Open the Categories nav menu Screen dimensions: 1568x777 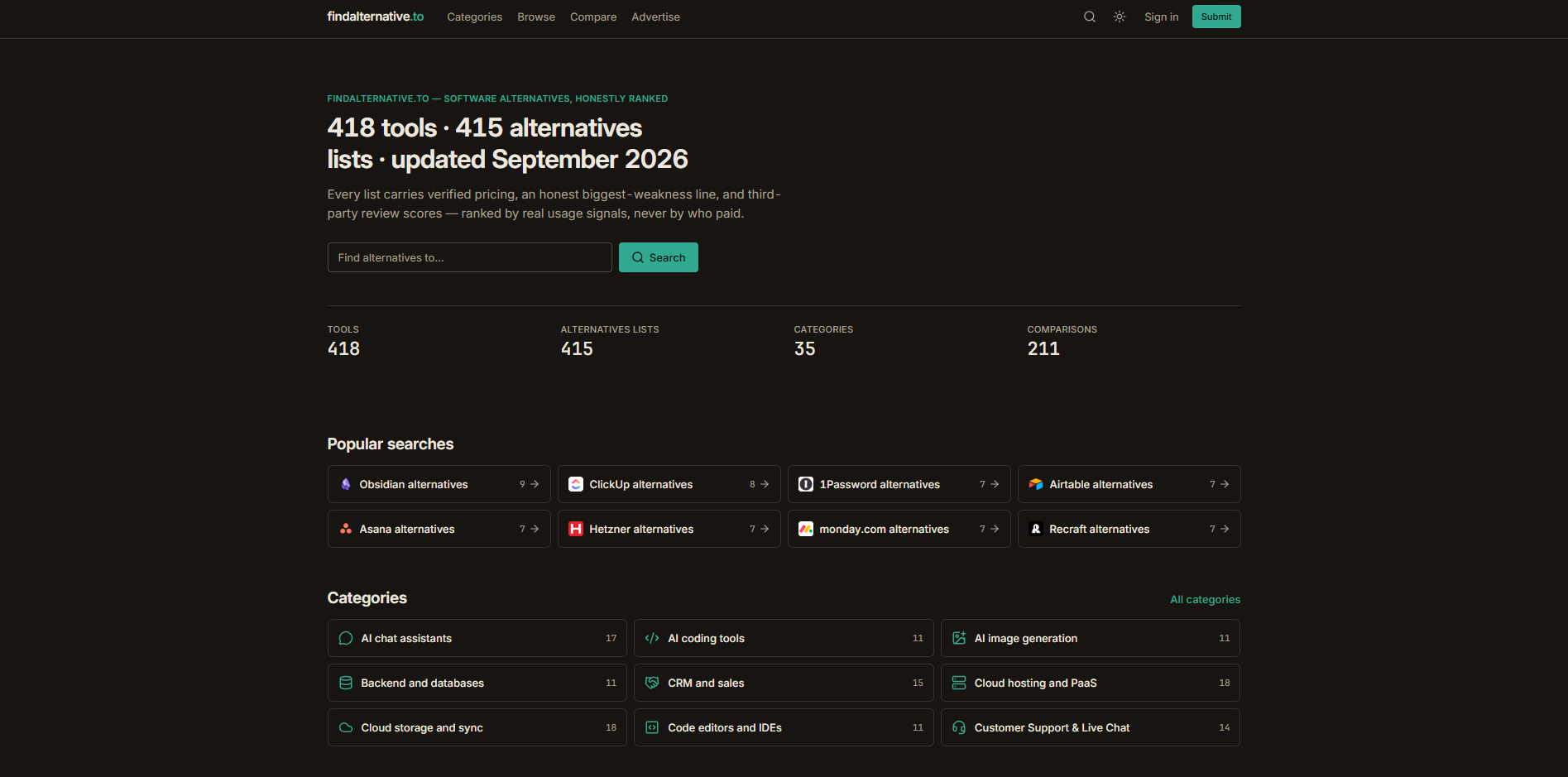474,17
